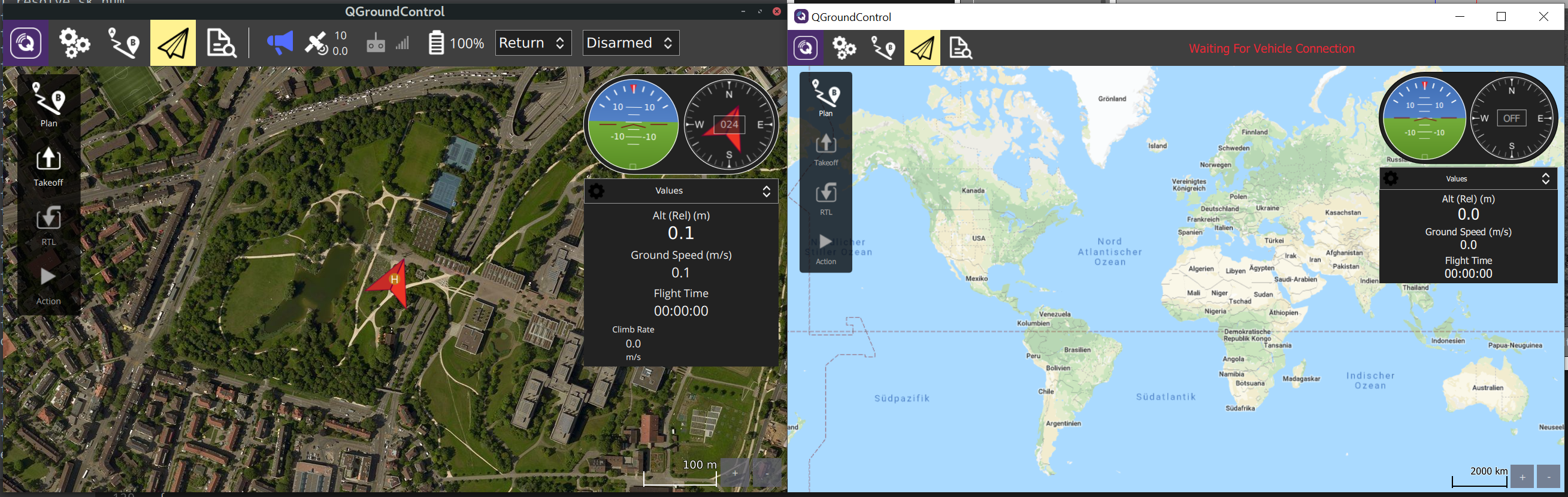Expand Values panel arrows in right window
Image resolution: width=1568 pixels, height=497 pixels.
tap(1545, 179)
